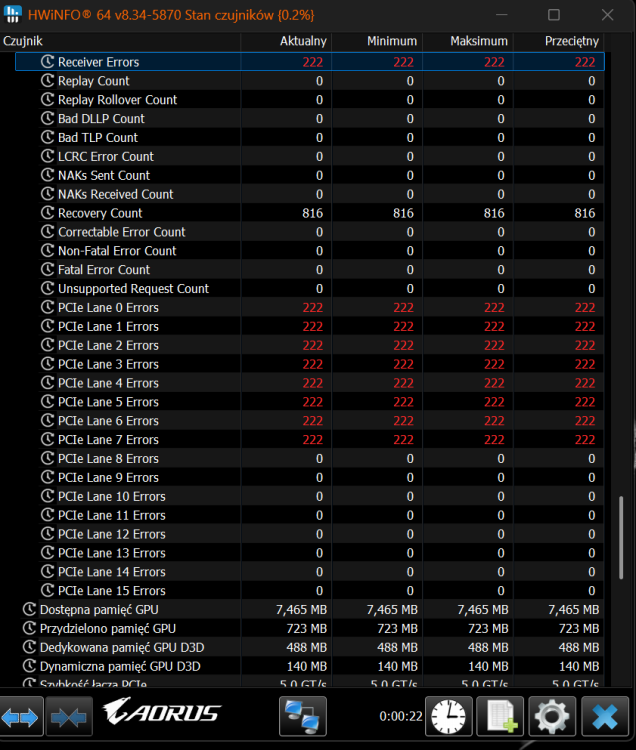Screen dimensions: 636x750
Task: Maximize the HWiNFO sensor window
Action: (554, 15)
